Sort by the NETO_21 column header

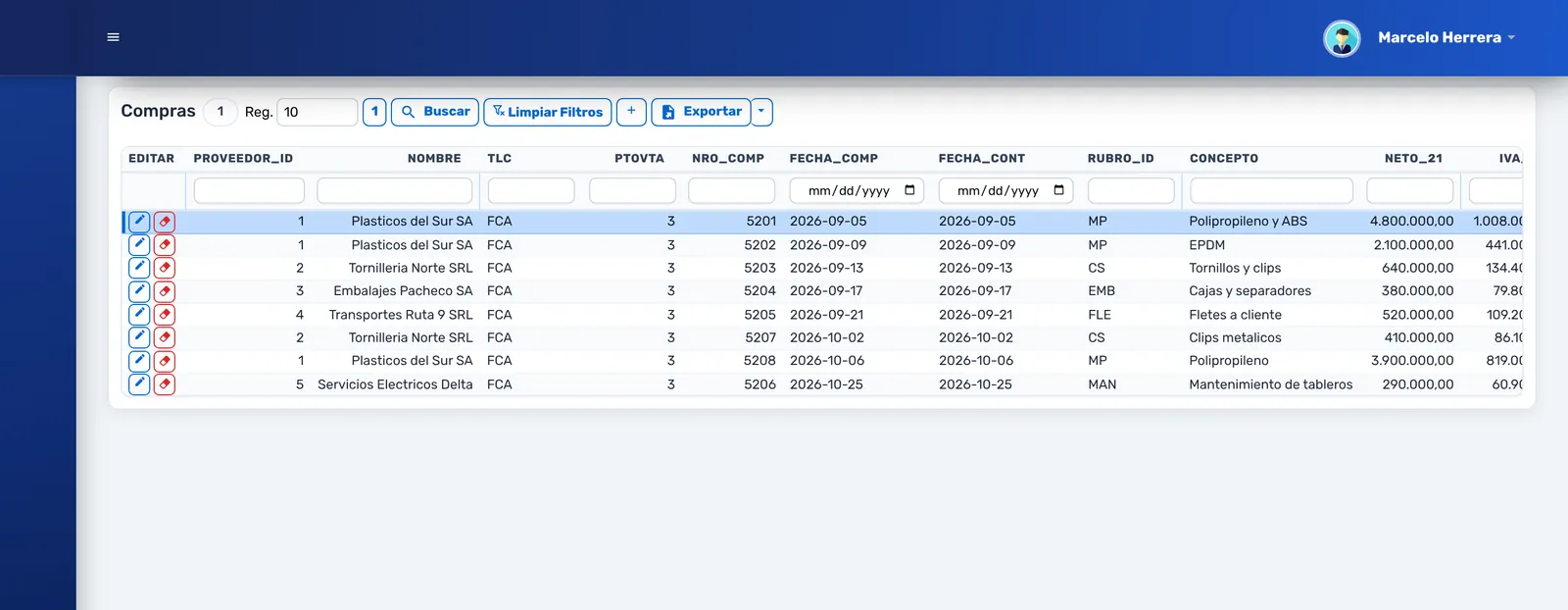click(x=1413, y=158)
